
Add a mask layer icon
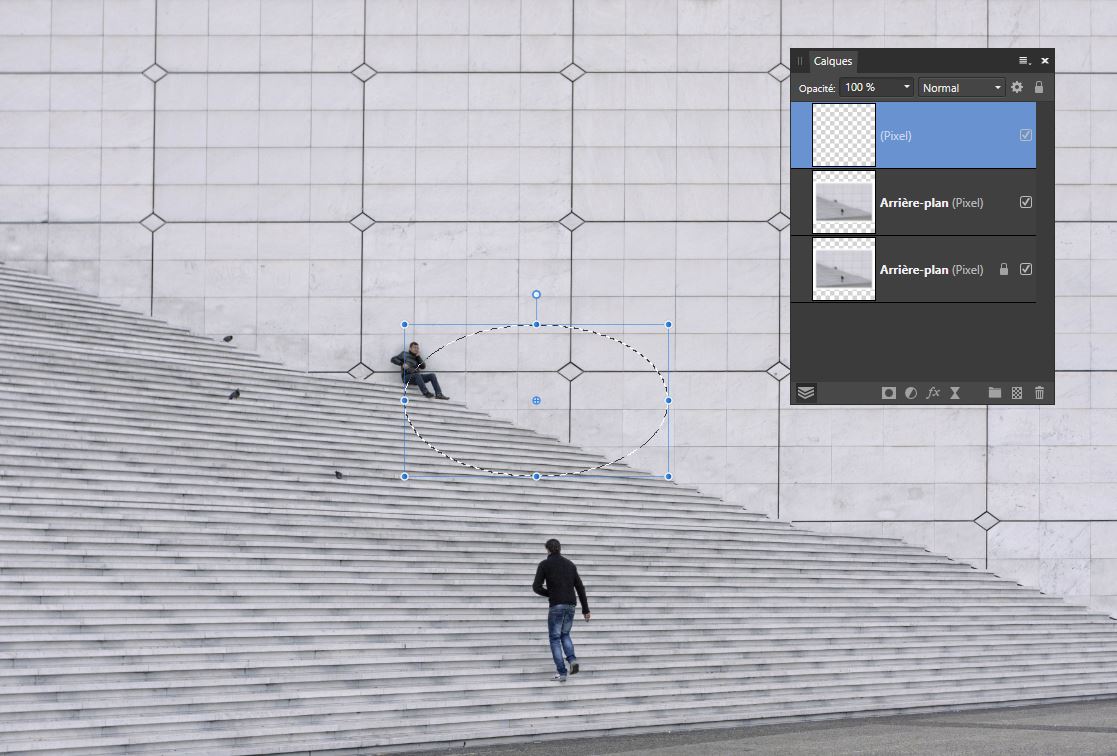888,393
